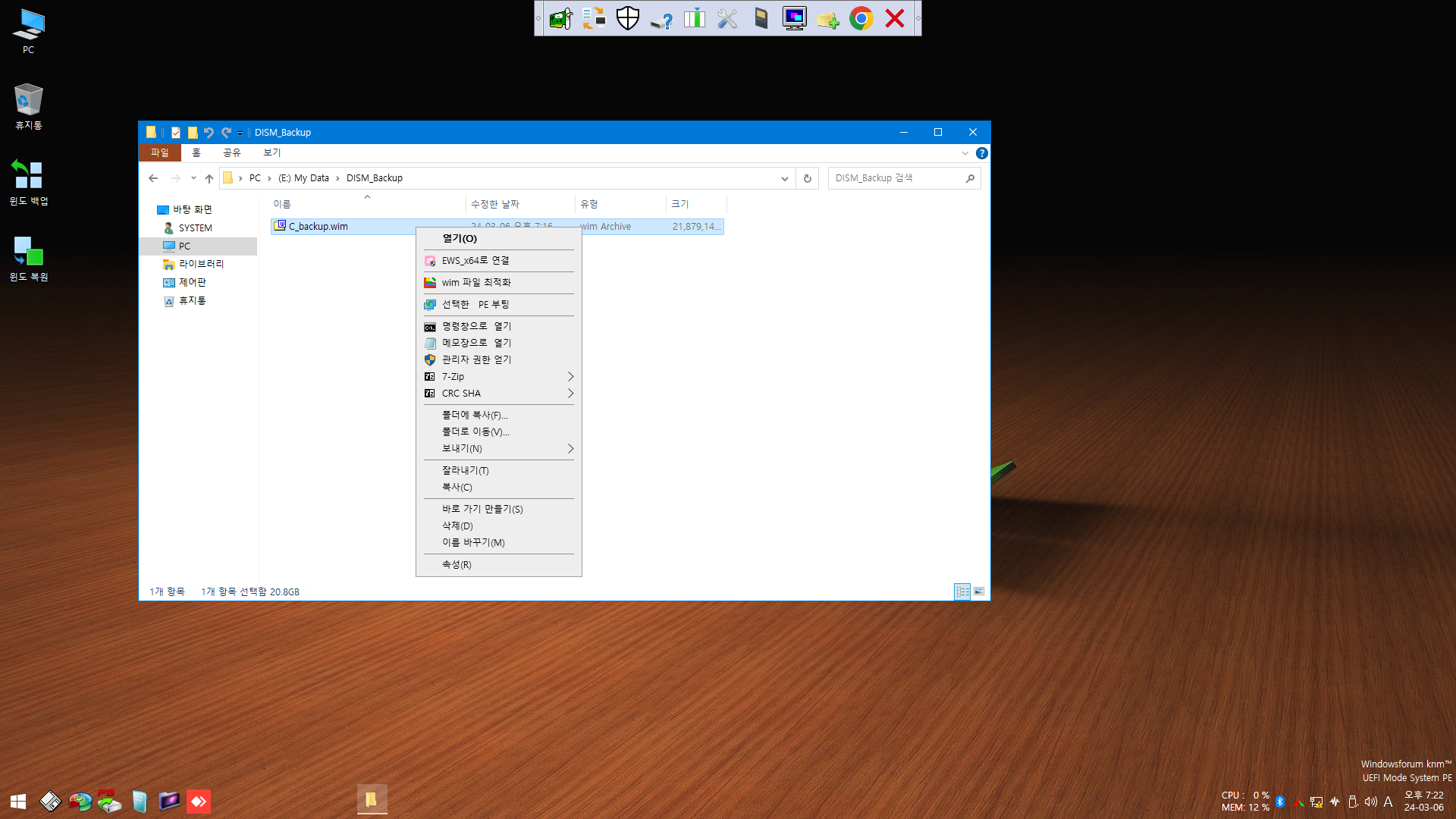Open the partition manager green bars dock icon
The width and height of the screenshot is (1456, 819).
(695, 18)
